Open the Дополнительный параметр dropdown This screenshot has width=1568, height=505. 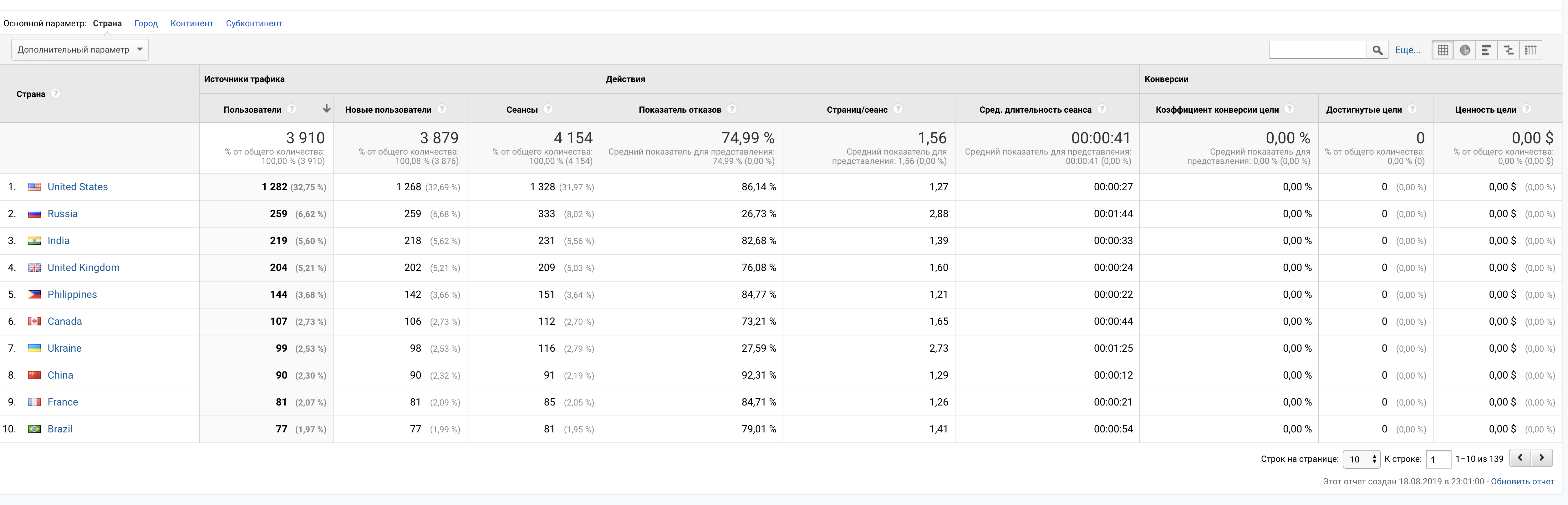click(80, 49)
